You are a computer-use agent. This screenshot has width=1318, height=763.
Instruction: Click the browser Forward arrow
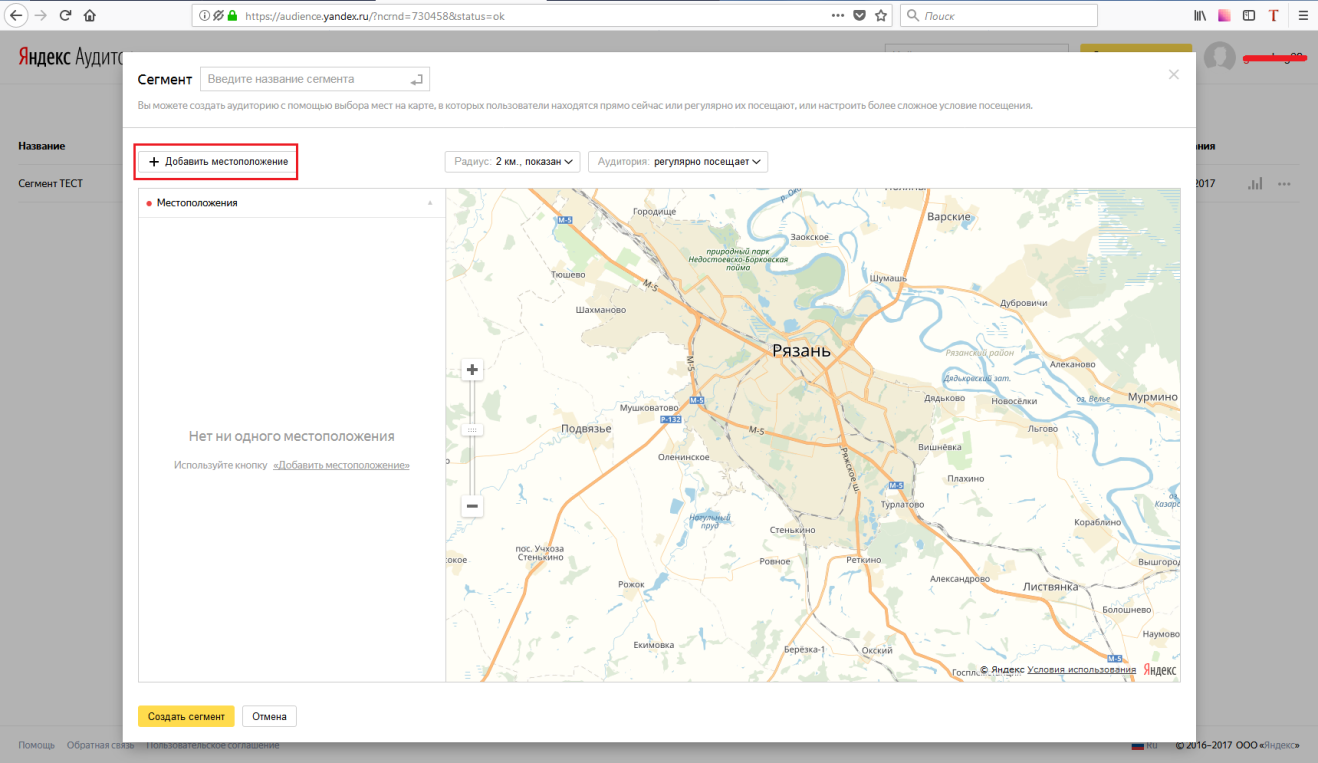(x=41, y=16)
